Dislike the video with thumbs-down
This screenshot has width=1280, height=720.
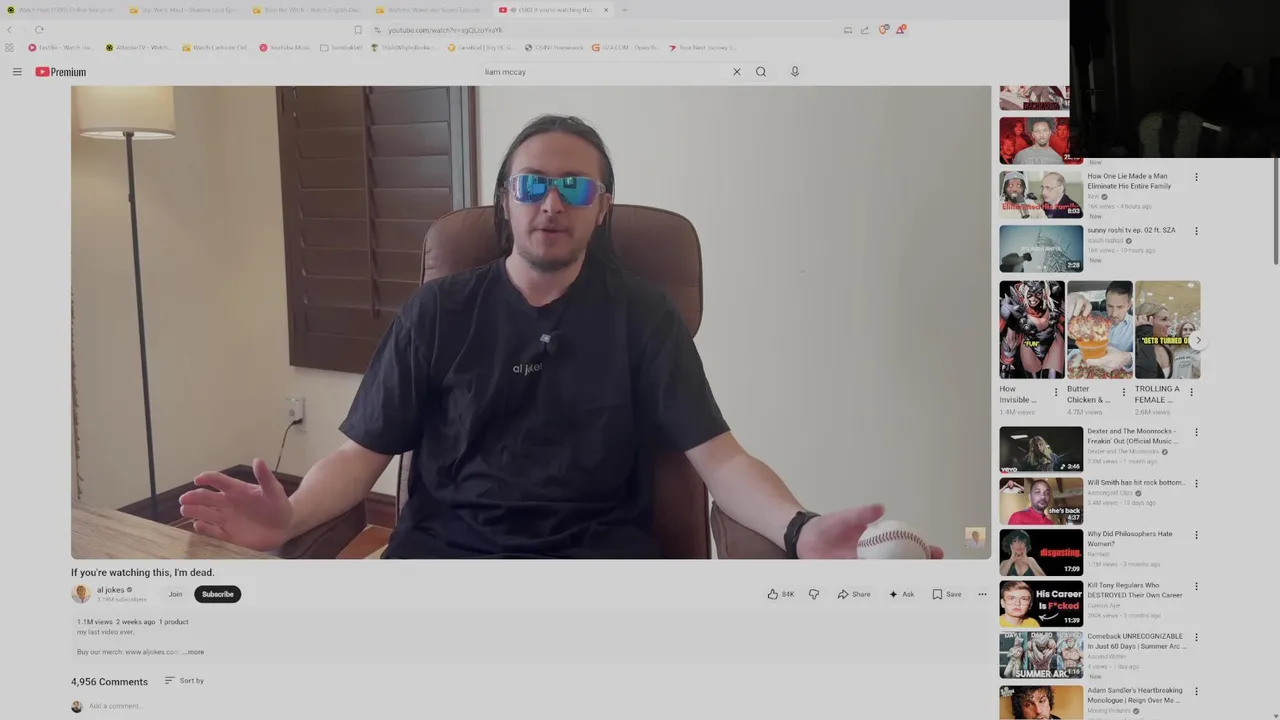pyautogui.click(x=814, y=594)
